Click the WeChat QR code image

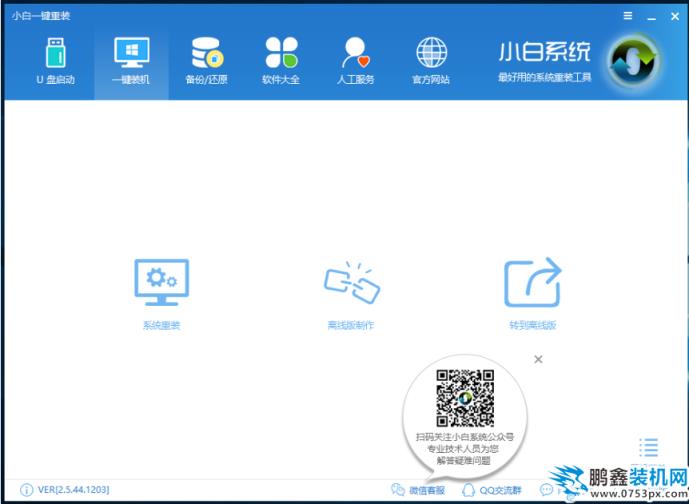[x=465, y=398]
